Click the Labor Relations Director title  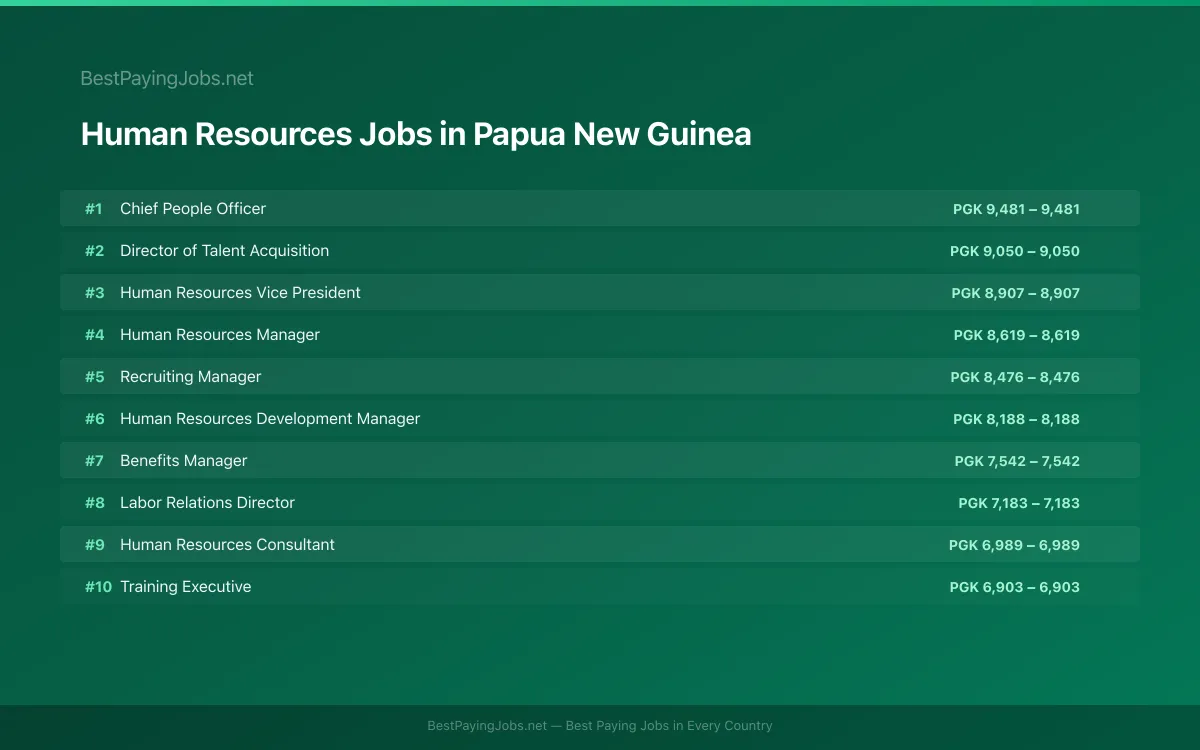207,503
